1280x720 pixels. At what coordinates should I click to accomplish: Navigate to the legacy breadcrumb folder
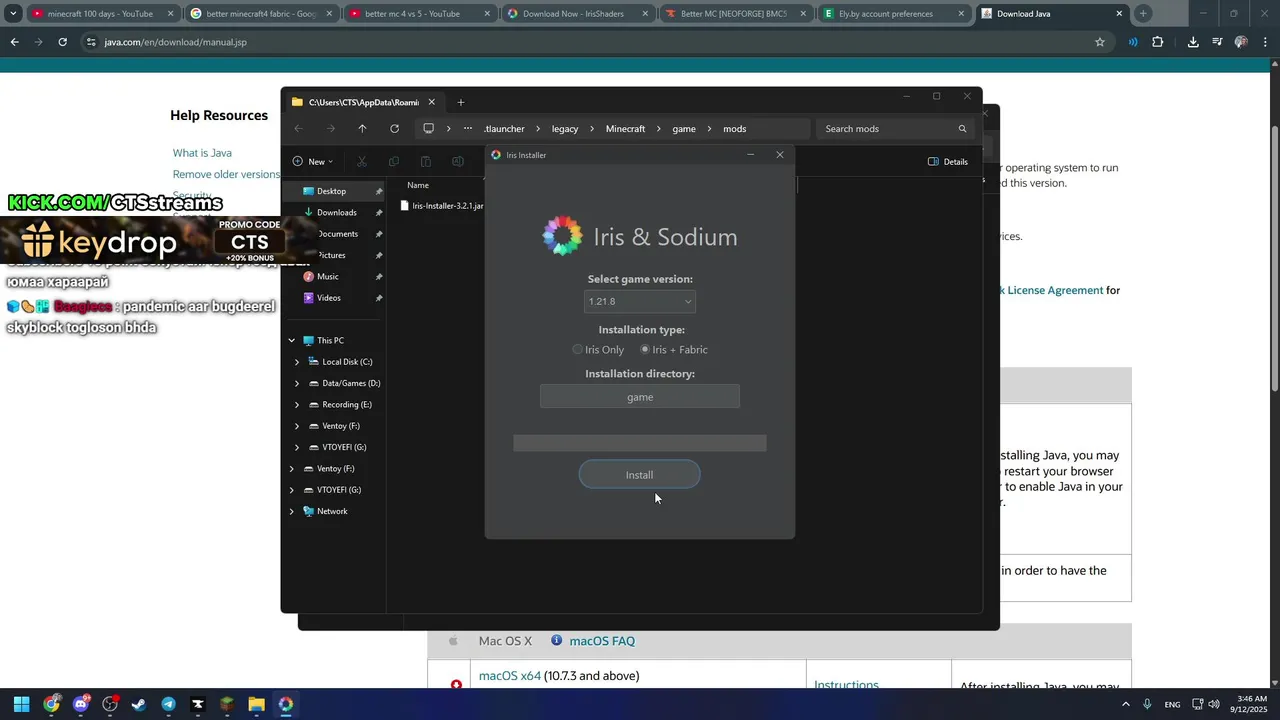pos(565,129)
